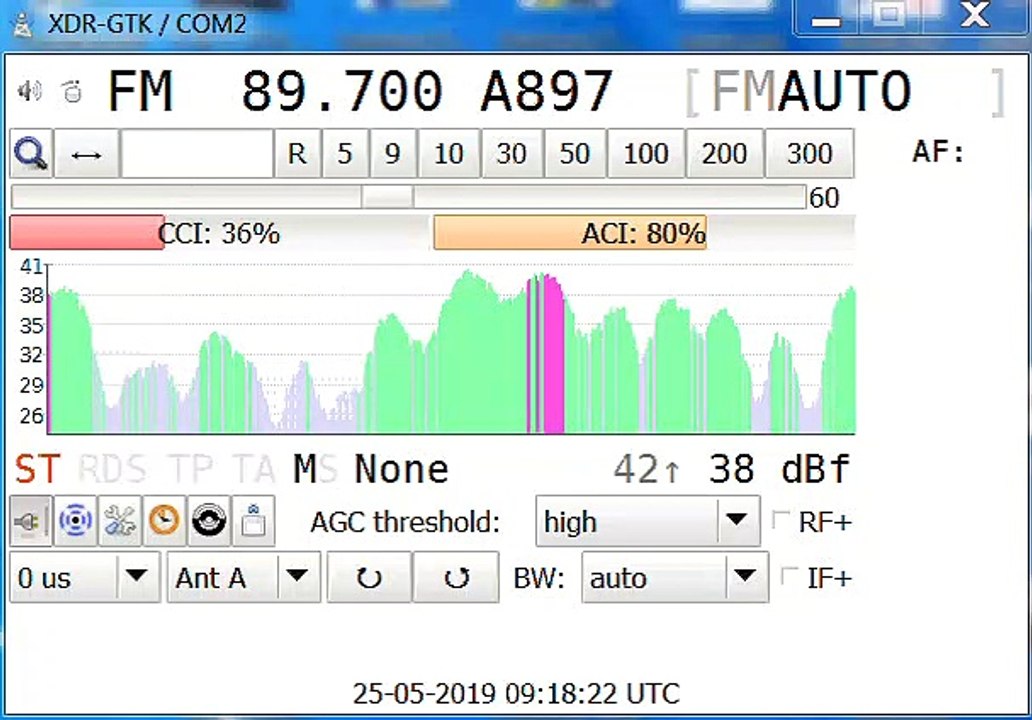1032x720 pixels.
Task: Click the 42 peak signal value
Action: pyautogui.click(x=646, y=469)
